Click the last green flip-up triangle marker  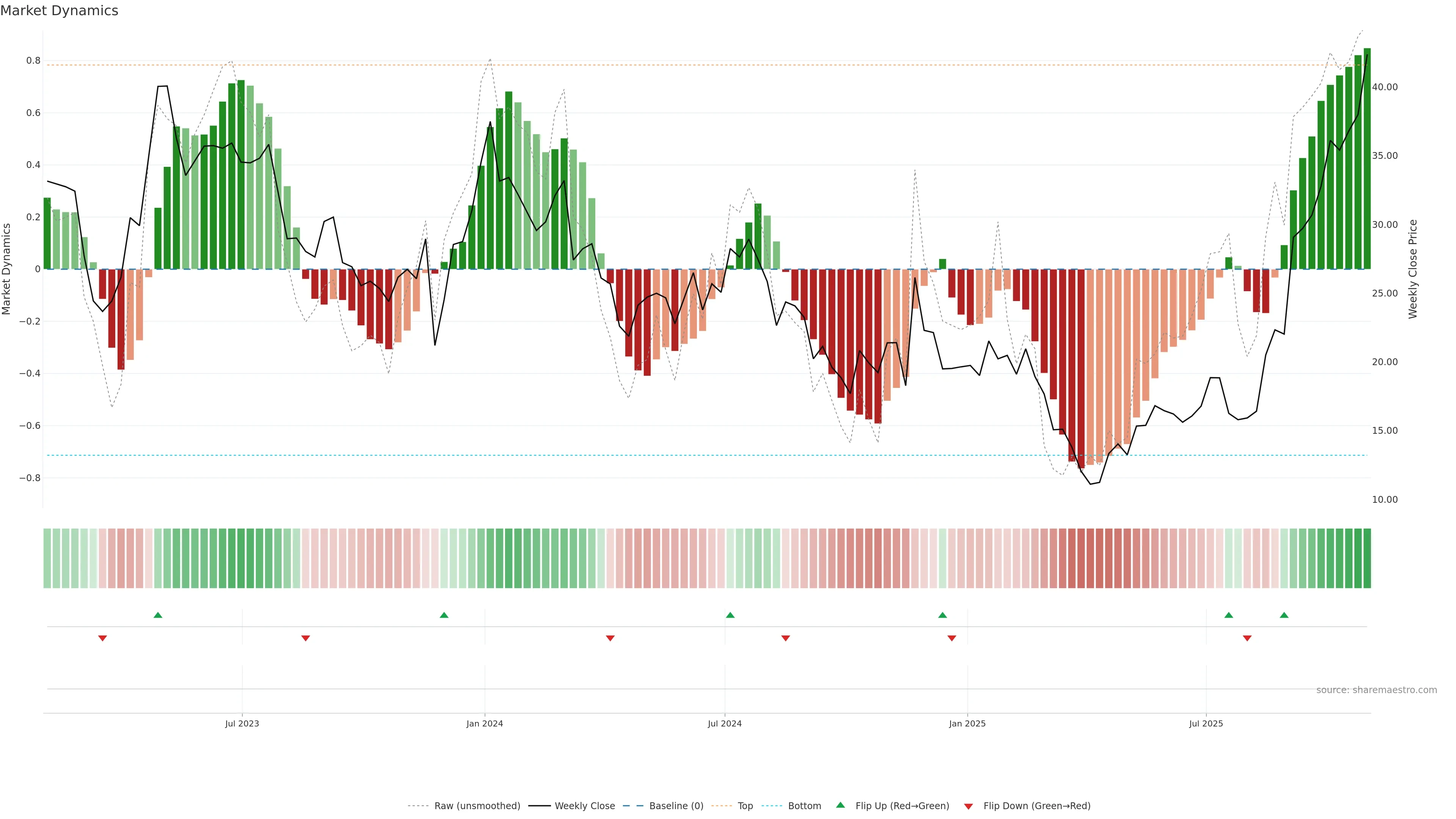[1283, 615]
